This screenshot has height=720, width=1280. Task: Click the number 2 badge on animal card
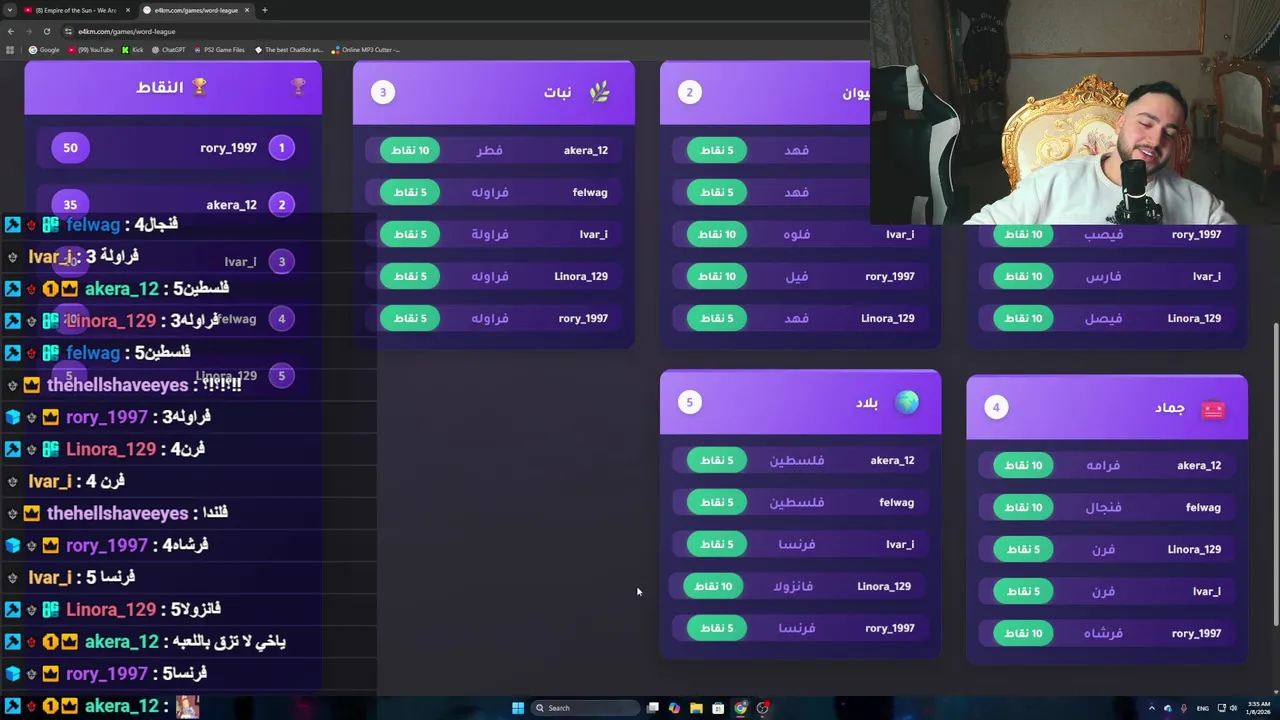689,92
